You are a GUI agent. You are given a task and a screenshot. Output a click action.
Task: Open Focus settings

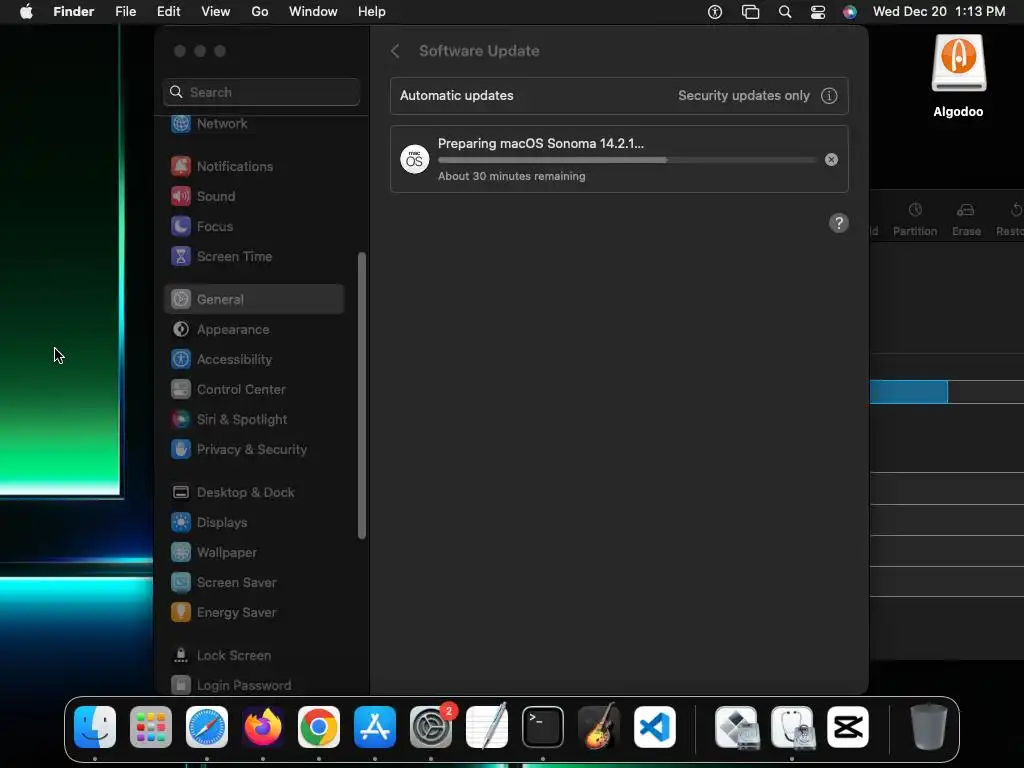click(253, 226)
